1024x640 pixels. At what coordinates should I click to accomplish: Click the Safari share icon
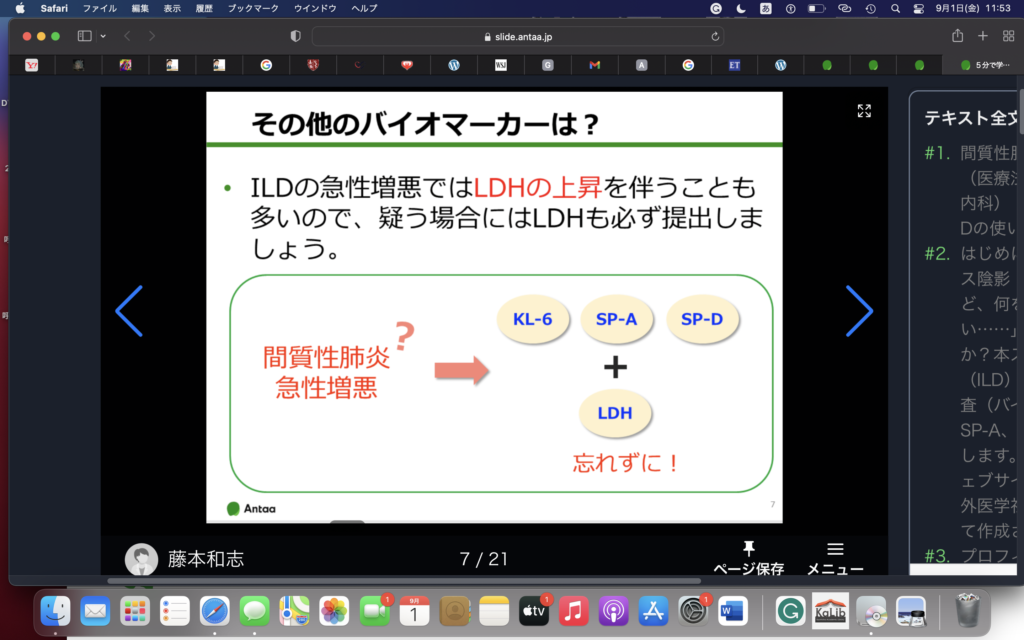tap(957, 36)
